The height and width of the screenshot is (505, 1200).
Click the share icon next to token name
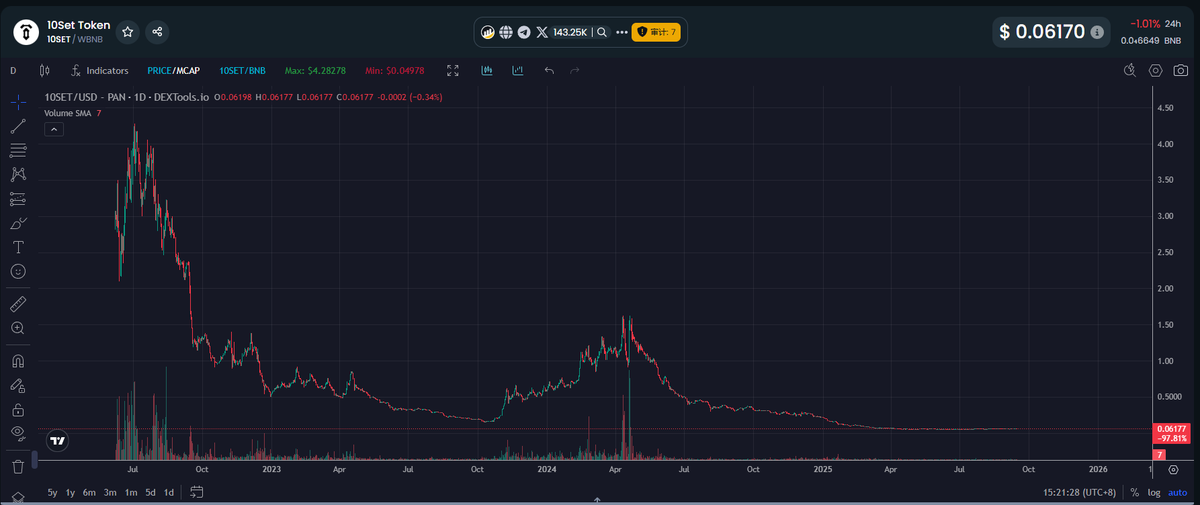(x=157, y=32)
